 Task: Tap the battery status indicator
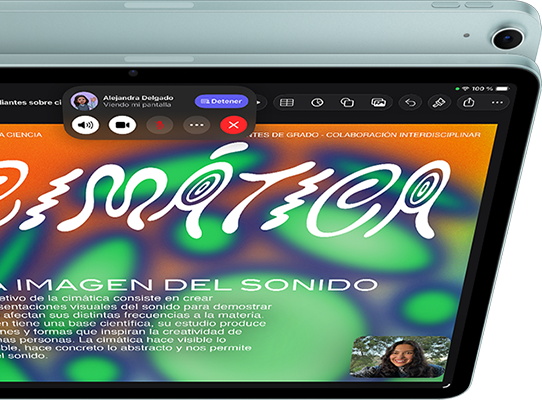503,89
